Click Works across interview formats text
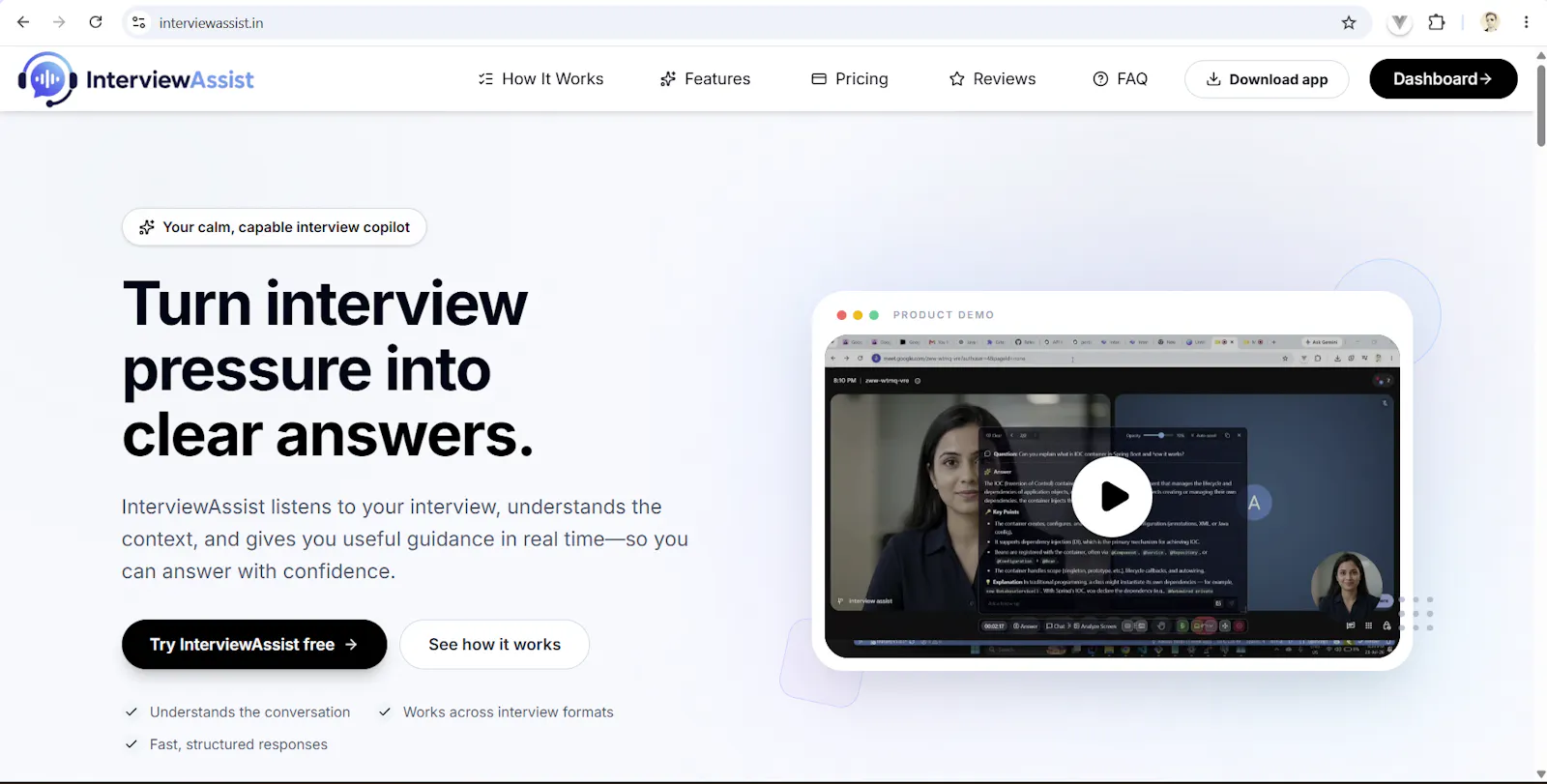The image size is (1547, 784). click(509, 712)
